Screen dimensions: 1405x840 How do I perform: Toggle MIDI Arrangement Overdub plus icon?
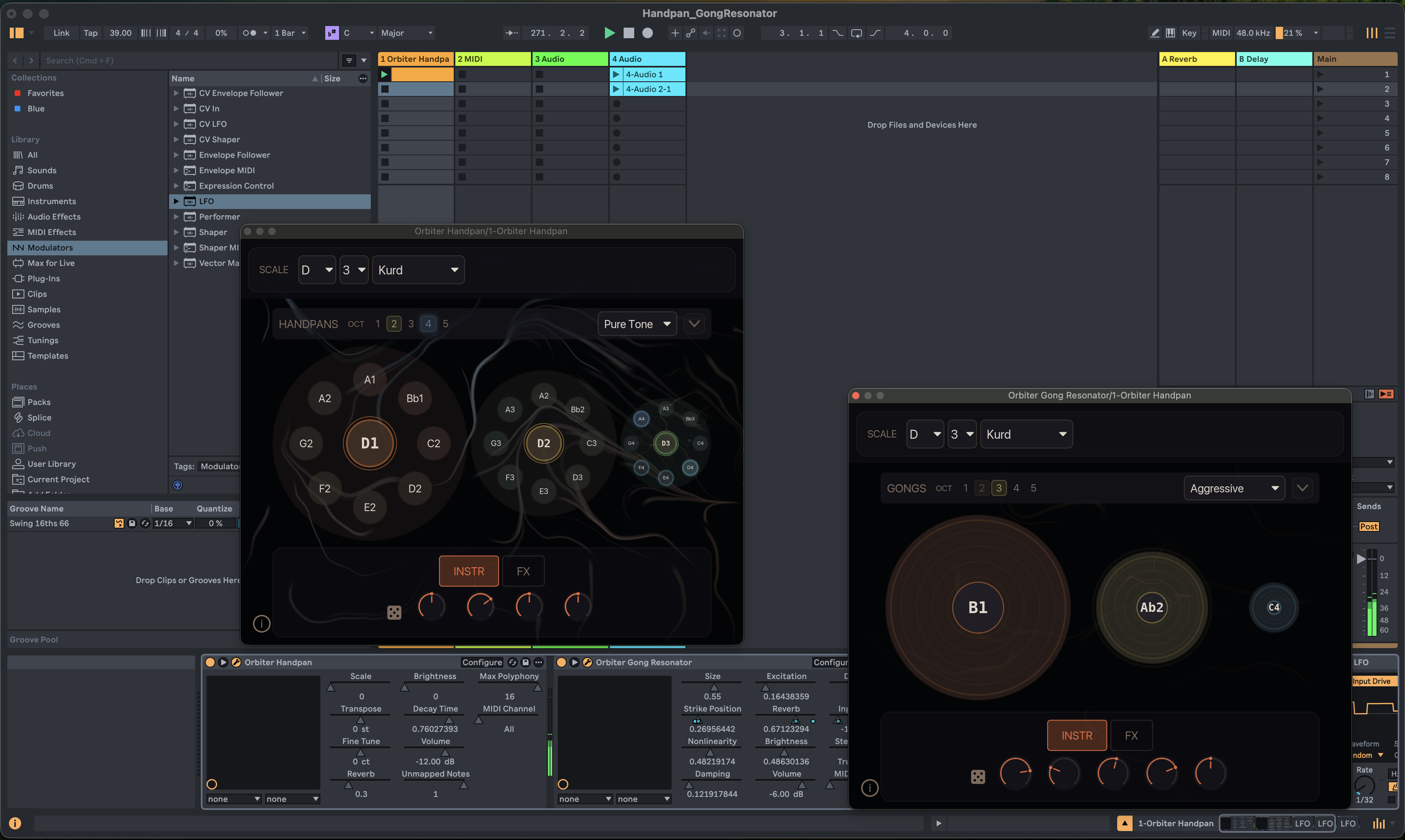tap(674, 33)
